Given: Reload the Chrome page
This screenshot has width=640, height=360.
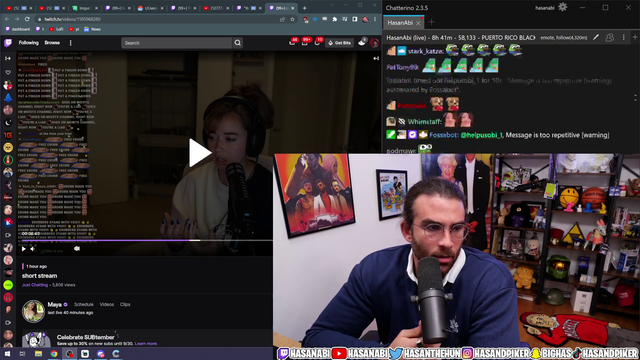Looking at the screenshot, I should [x=27, y=19].
